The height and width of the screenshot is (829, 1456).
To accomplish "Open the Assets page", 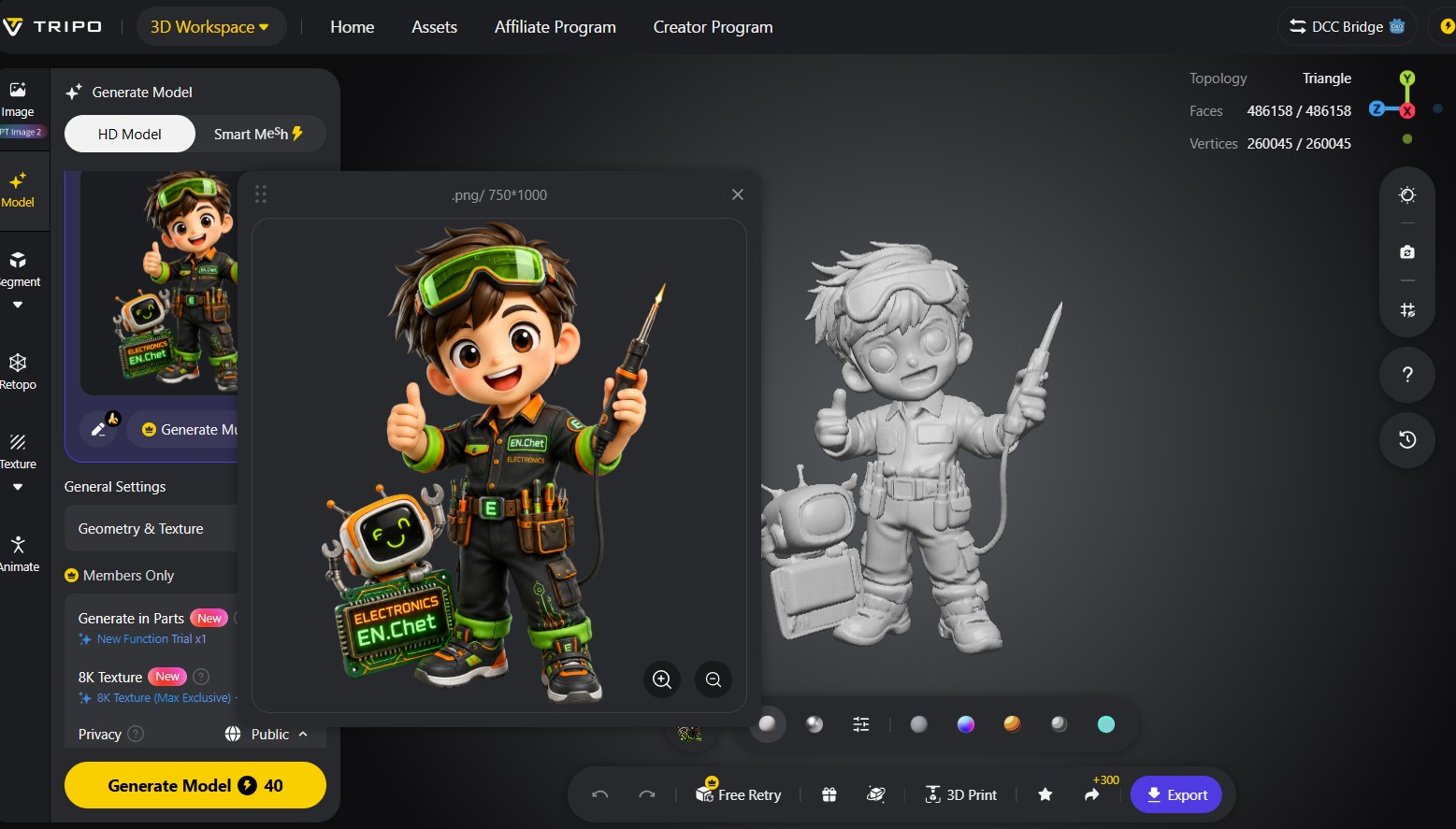I will 435,27.
